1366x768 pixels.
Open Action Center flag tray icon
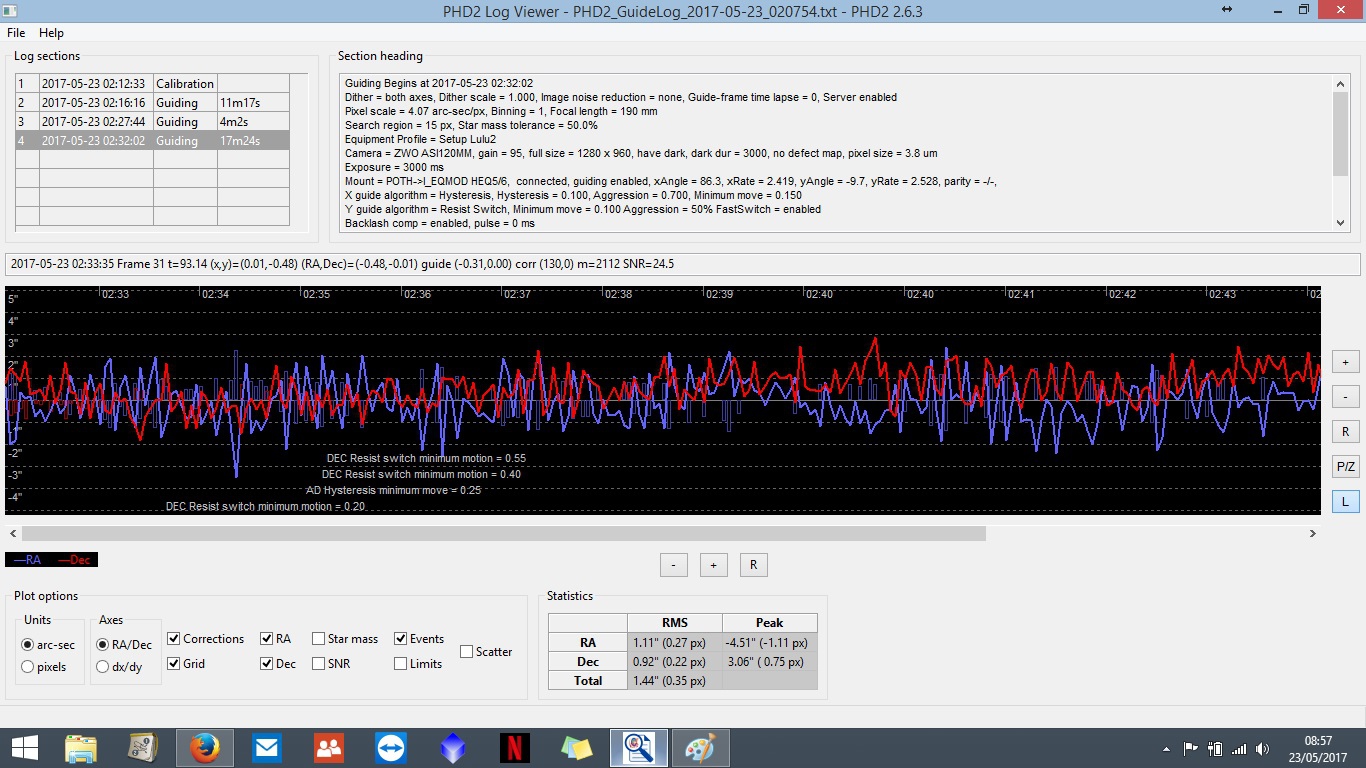[1191, 748]
